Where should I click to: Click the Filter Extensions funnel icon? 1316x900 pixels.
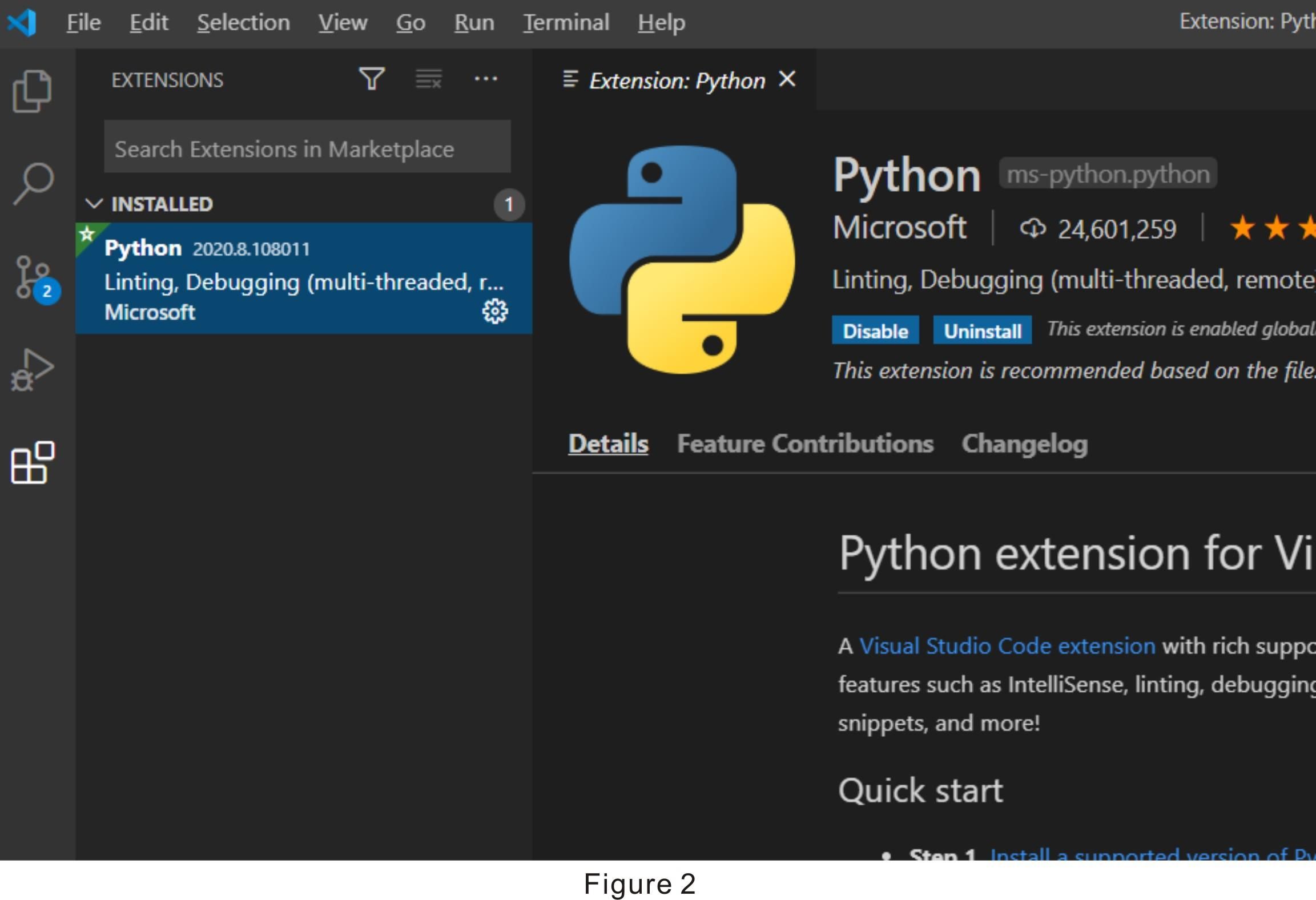[371, 79]
